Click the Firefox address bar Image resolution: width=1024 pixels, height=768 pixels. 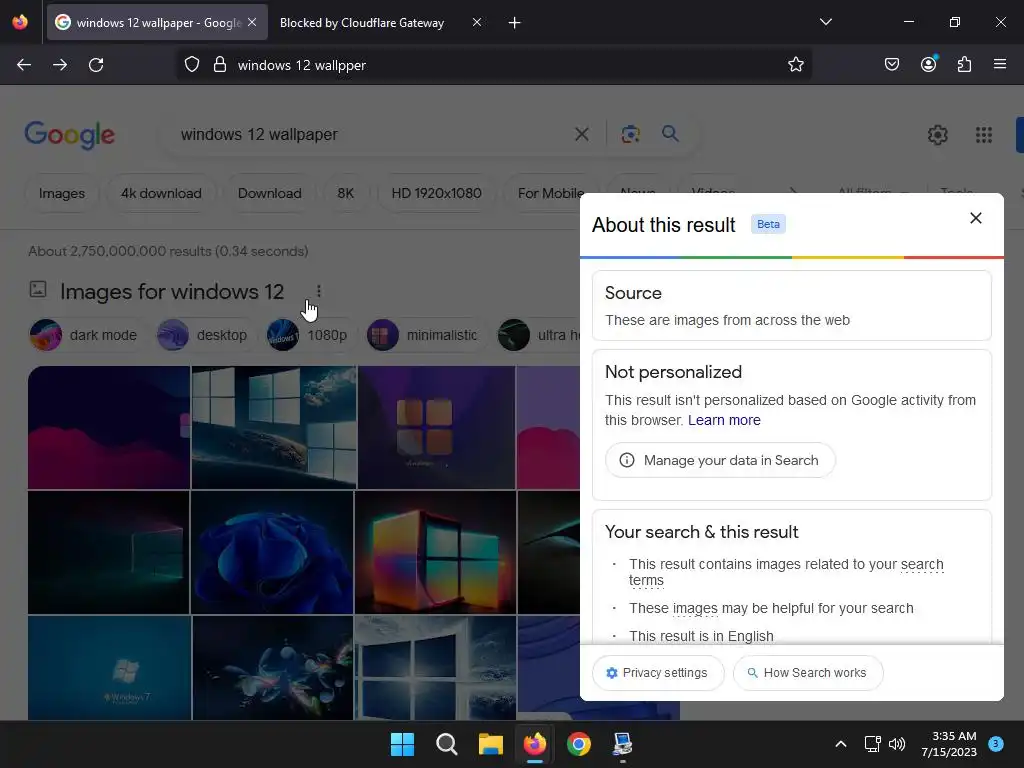pyautogui.click(x=496, y=65)
